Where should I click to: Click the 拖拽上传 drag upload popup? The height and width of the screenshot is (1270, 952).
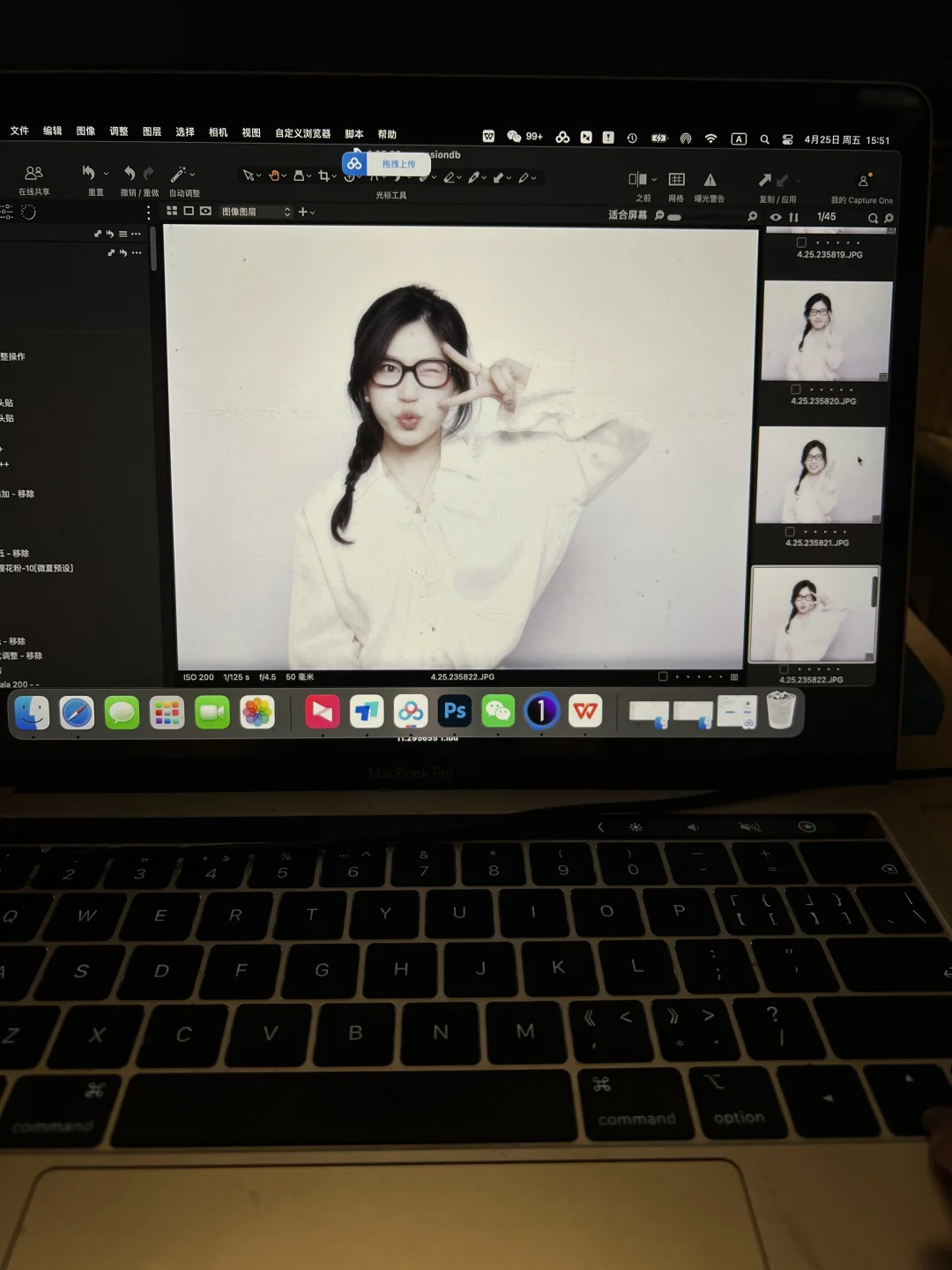pos(386,163)
